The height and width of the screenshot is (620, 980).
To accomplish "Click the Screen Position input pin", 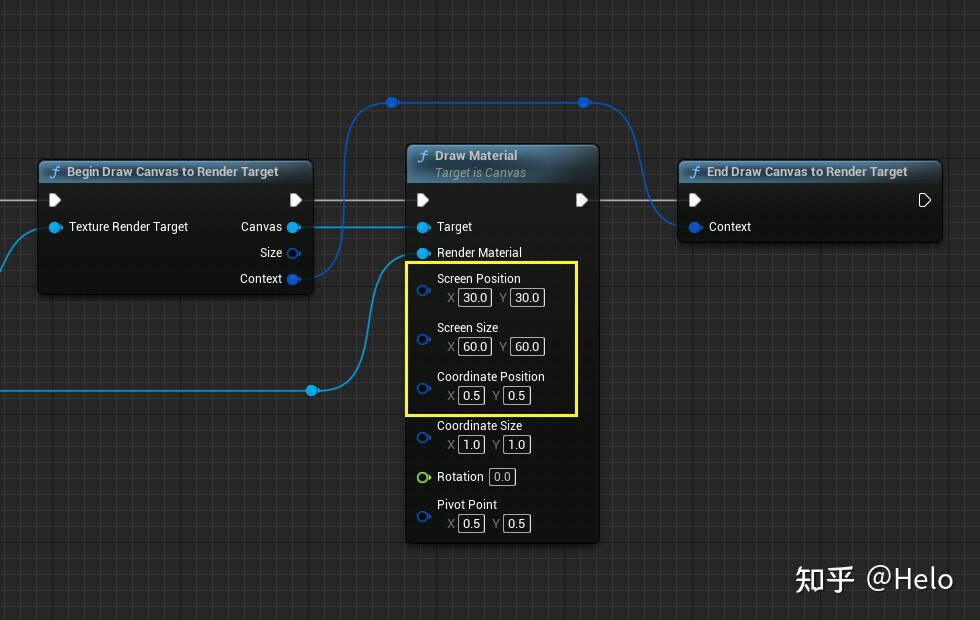I will [422, 291].
